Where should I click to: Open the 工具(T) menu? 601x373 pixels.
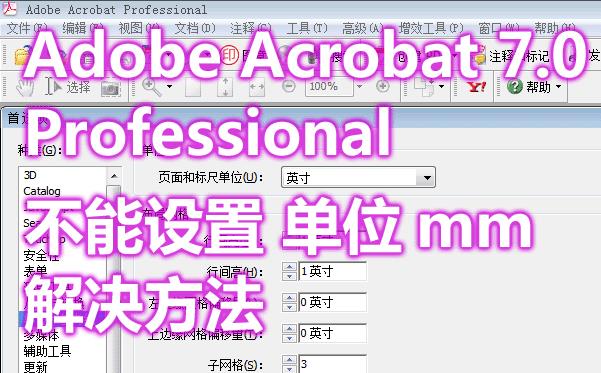pyautogui.click(x=307, y=28)
